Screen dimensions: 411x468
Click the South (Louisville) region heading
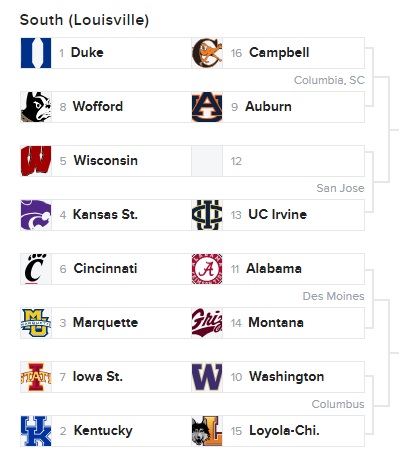tap(84, 20)
